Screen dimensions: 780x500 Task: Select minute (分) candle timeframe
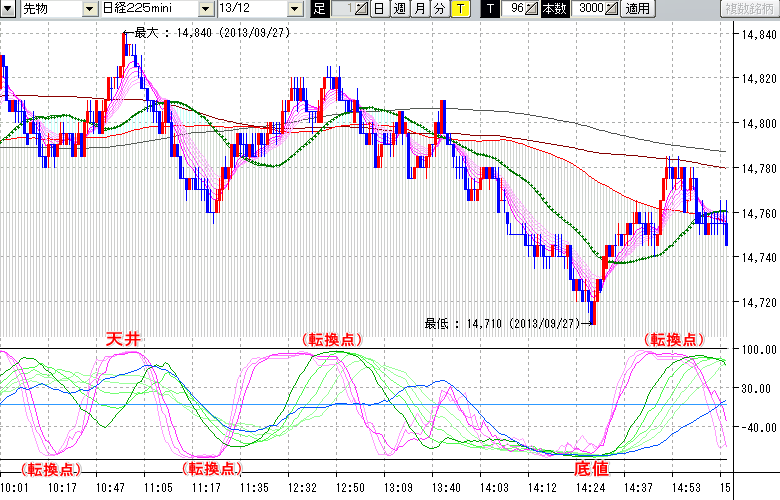[439, 9]
